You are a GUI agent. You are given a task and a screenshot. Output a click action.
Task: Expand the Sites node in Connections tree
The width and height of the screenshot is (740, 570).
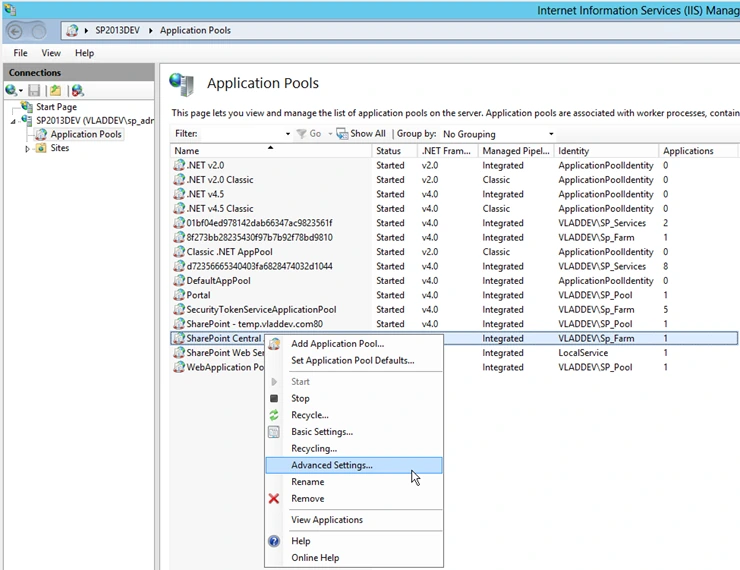click(x=27, y=149)
